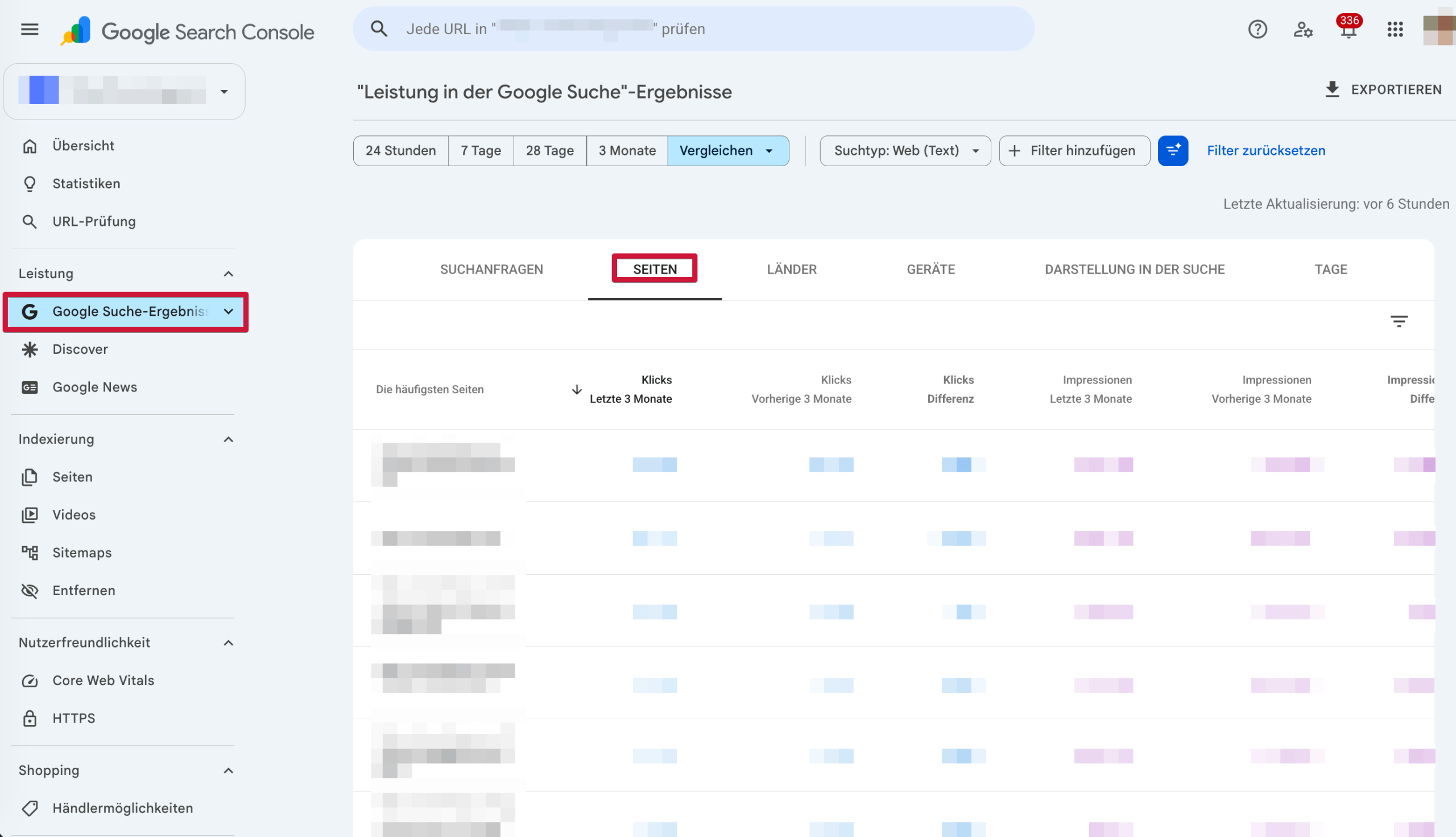The height and width of the screenshot is (837, 1456).
Task: Click Filter zurücksetzen link
Action: pos(1266,151)
